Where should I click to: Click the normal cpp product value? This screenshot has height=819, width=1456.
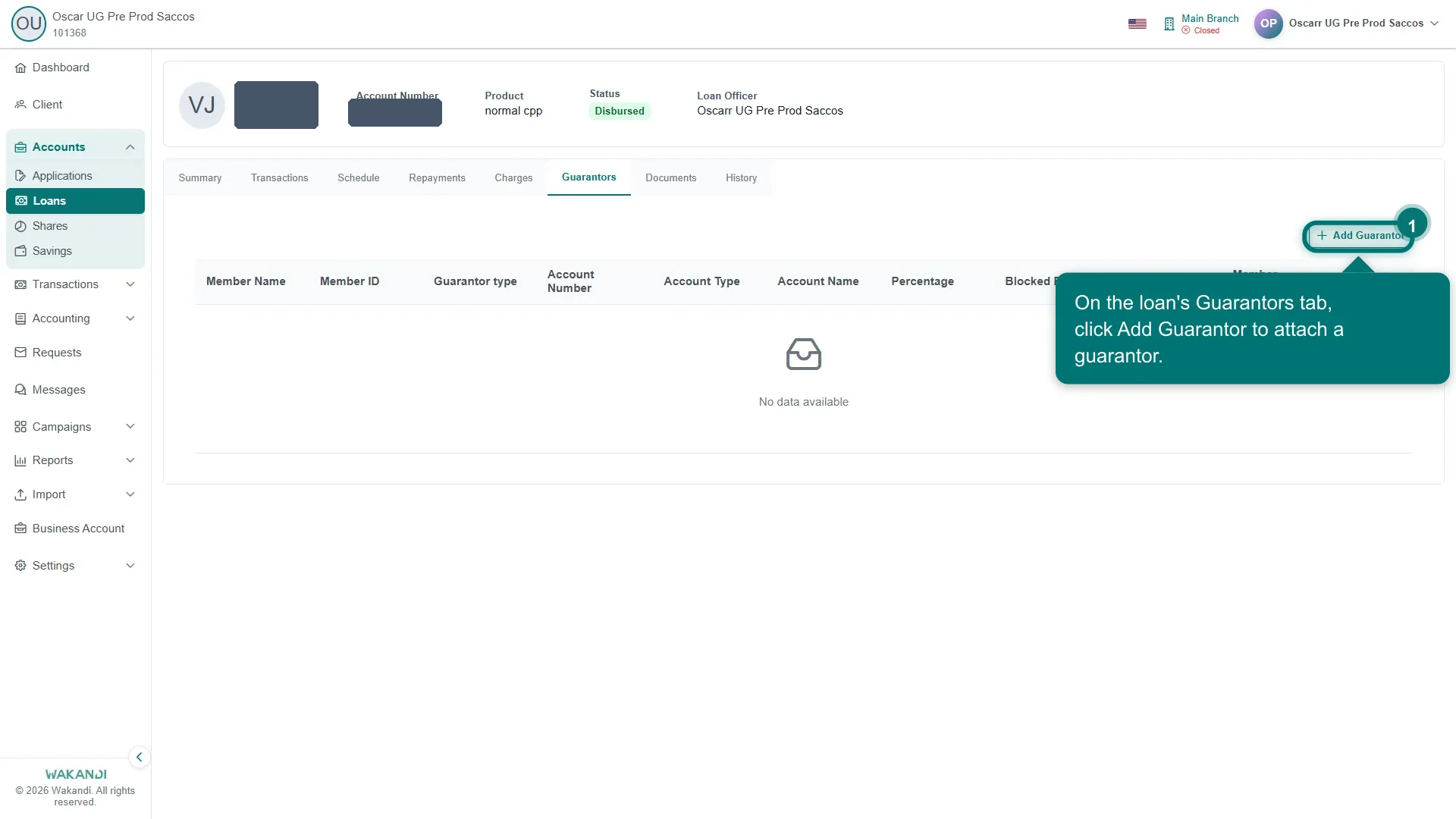(513, 111)
